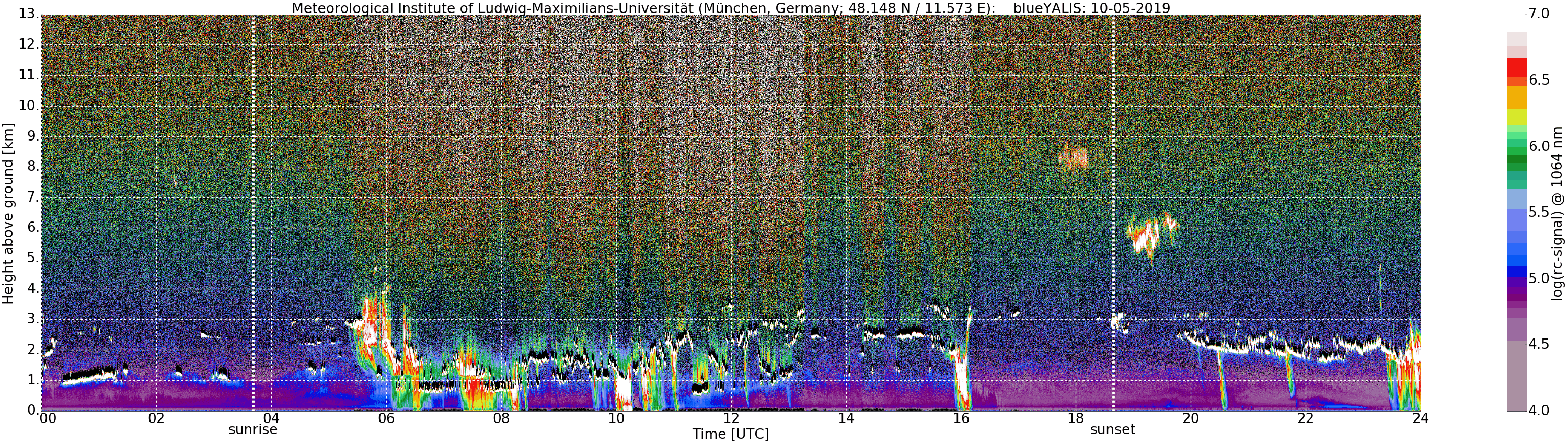The image size is (1568, 444).
Task: Click the colorbar tick value '4.0'
Action: (1538, 411)
